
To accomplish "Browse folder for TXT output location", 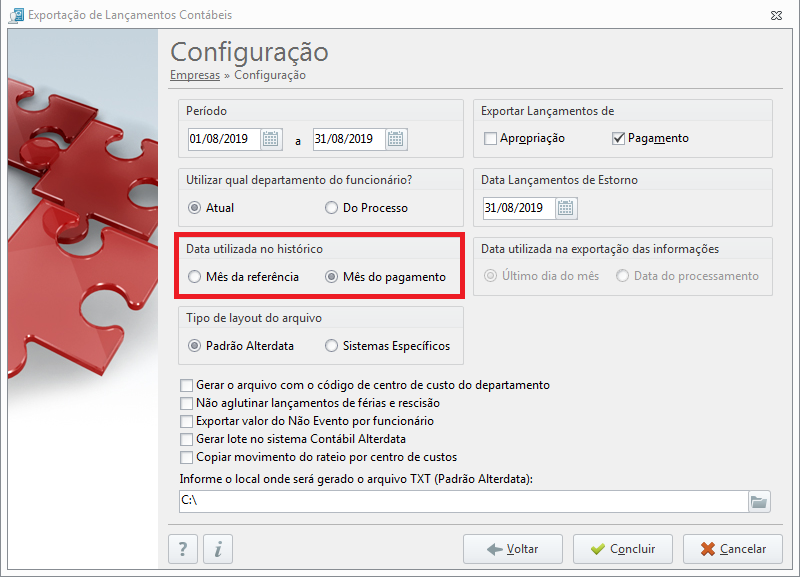I will pos(759,502).
